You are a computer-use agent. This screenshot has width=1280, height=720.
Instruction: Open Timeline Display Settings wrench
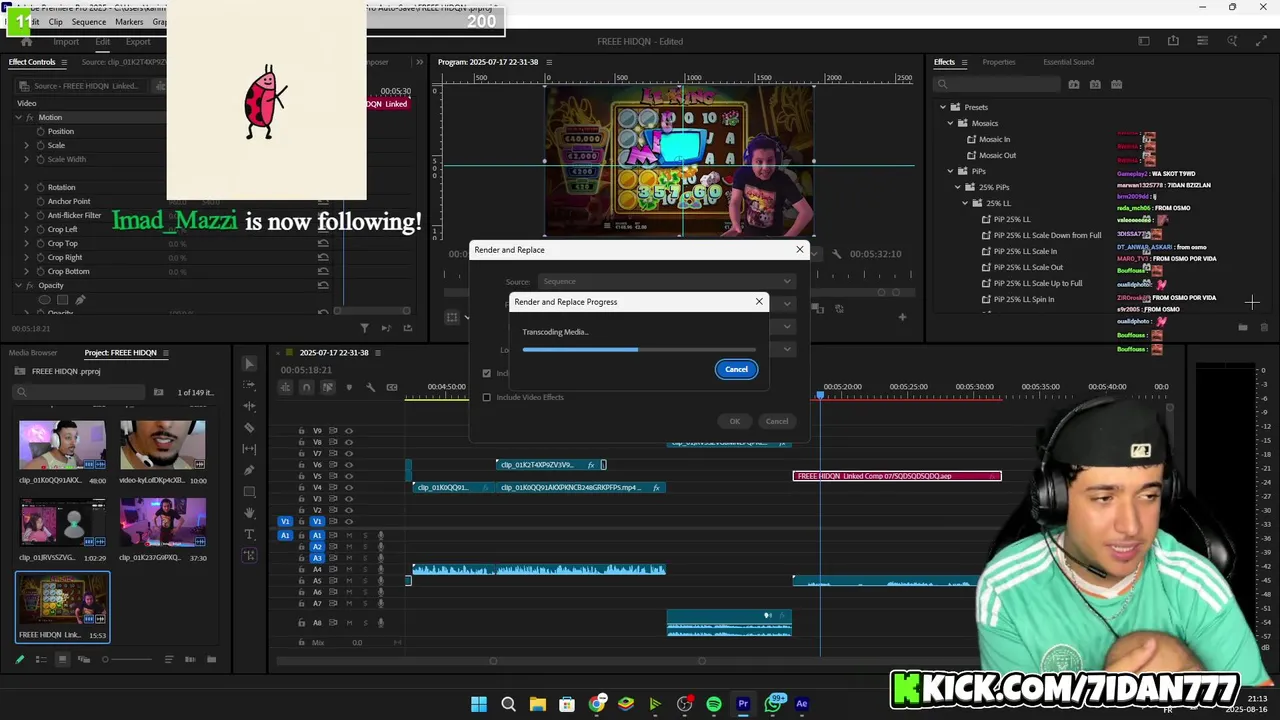coord(370,387)
